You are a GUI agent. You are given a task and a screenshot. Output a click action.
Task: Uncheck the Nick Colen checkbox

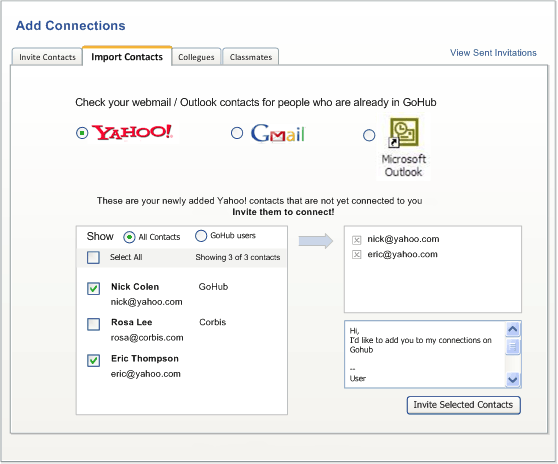tap(94, 288)
